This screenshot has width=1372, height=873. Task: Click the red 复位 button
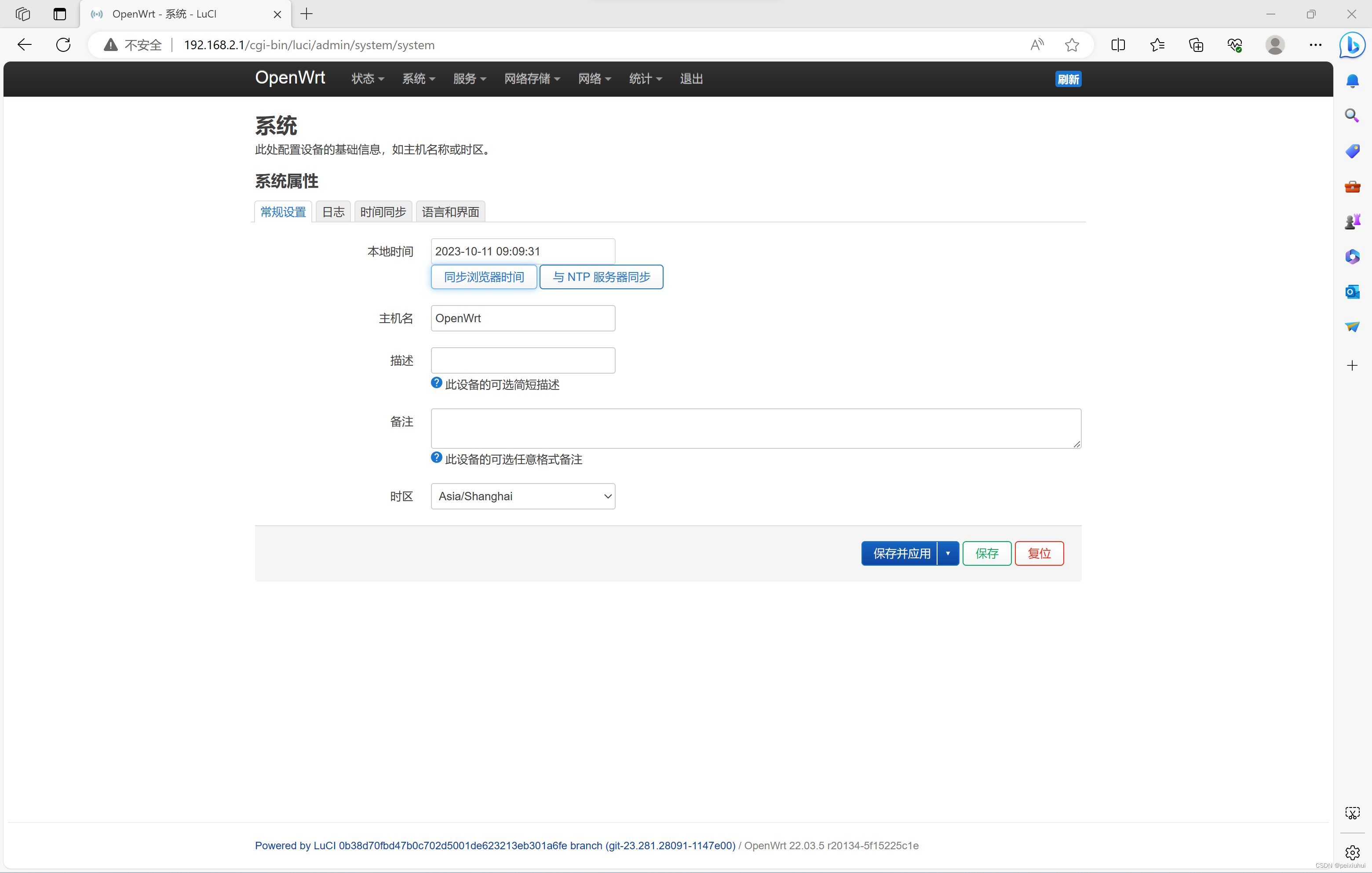pyautogui.click(x=1039, y=553)
